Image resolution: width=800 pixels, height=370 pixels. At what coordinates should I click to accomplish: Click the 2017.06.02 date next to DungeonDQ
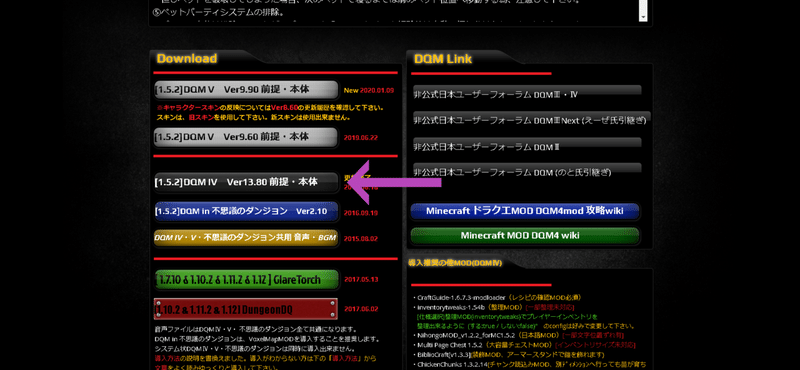pyautogui.click(x=361, y=309)
